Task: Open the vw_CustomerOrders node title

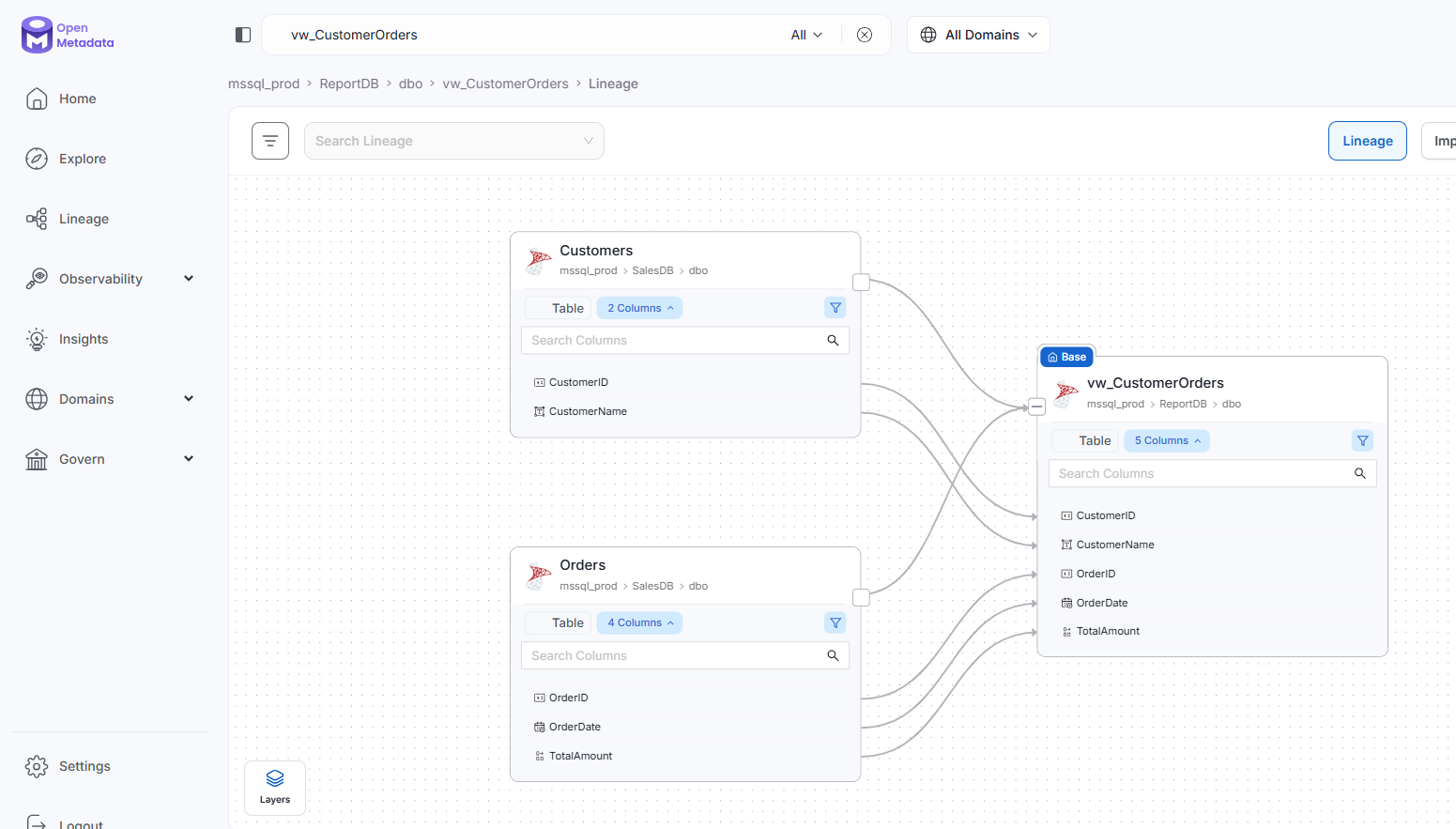Action: click(1156, 383)
